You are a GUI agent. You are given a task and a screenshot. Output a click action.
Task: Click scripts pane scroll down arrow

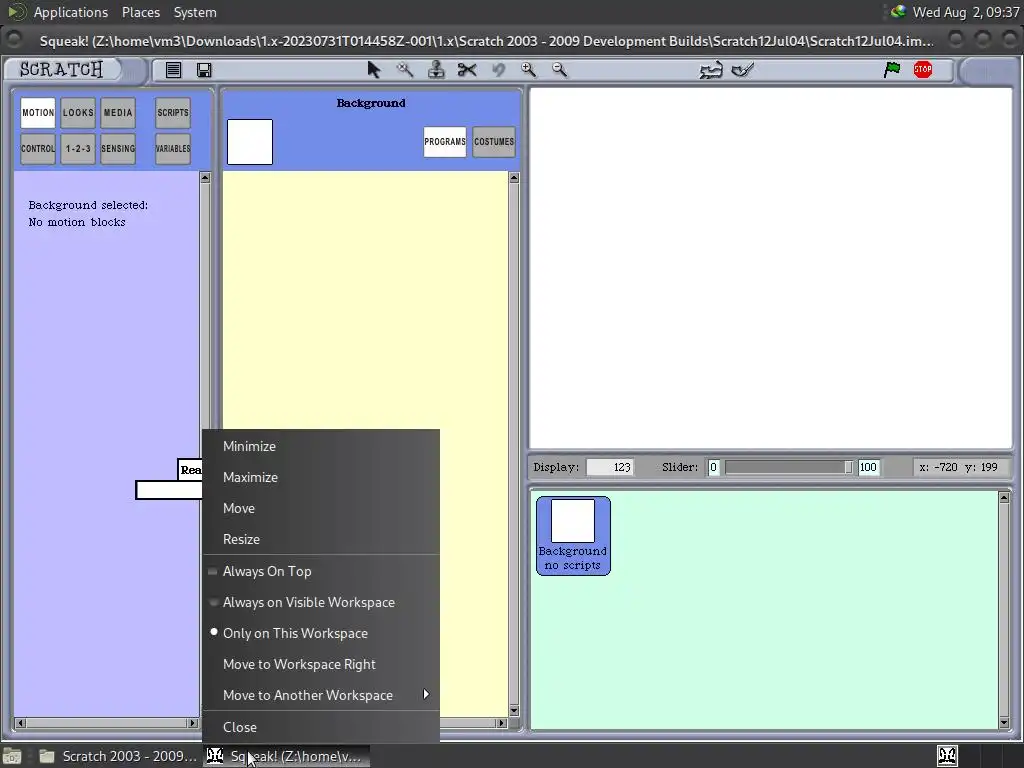514,711
